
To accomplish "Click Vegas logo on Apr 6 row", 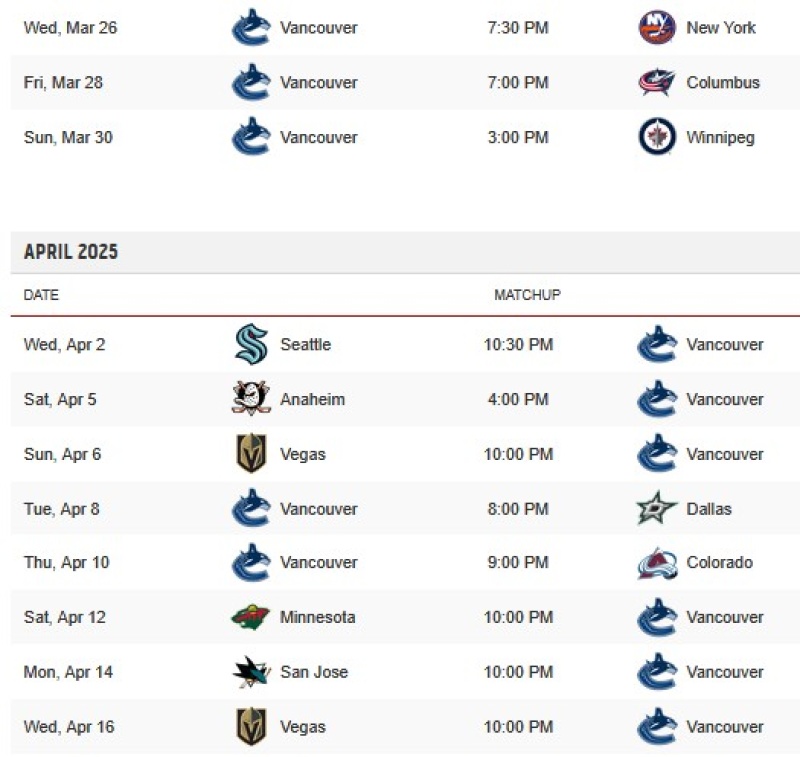I will 252,453.
